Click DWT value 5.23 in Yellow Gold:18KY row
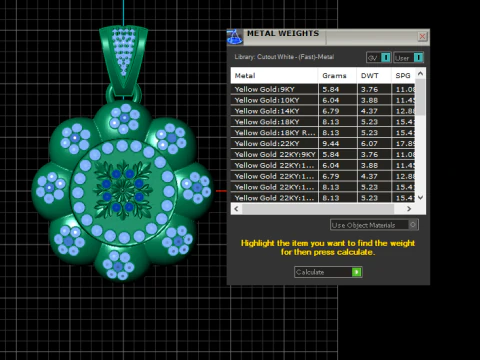 (369, 122)
